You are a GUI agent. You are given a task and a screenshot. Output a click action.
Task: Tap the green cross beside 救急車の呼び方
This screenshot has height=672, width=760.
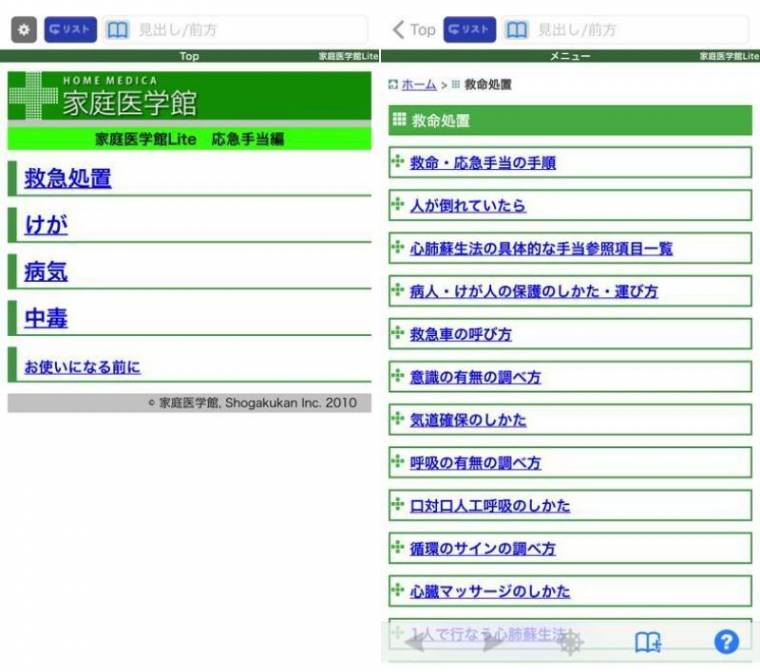[x=397, y=332]
